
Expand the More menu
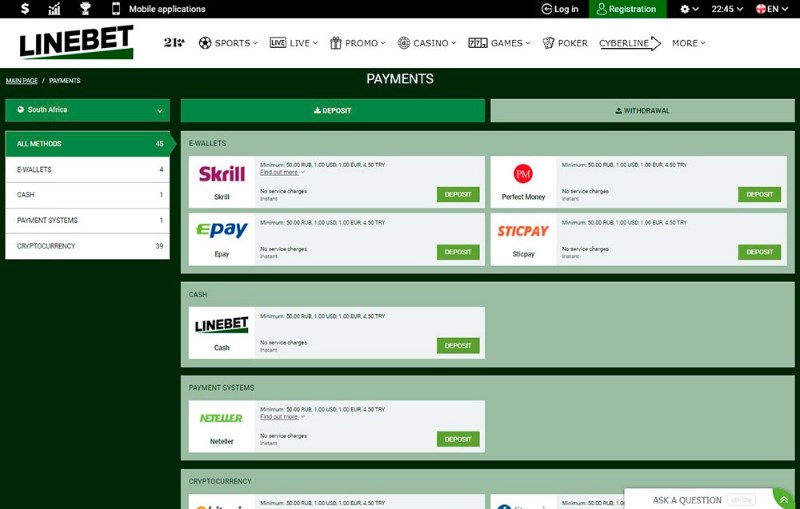688,43
